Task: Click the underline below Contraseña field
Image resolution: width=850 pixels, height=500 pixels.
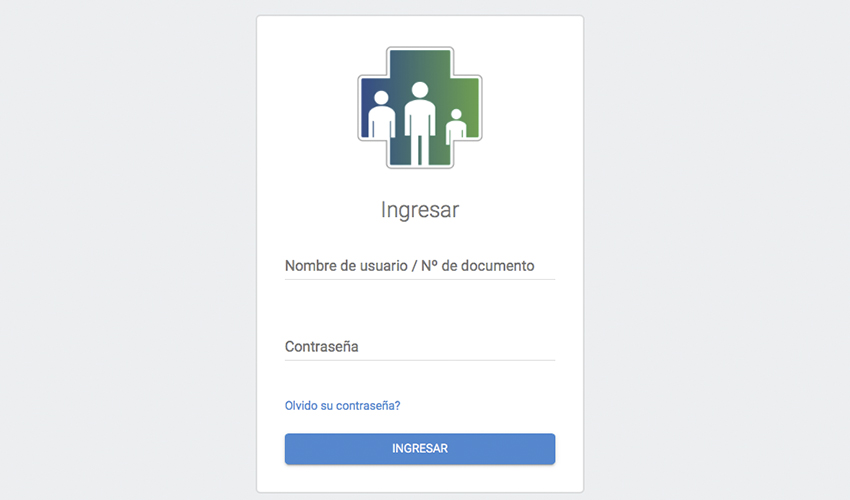Action: (420, 360)
